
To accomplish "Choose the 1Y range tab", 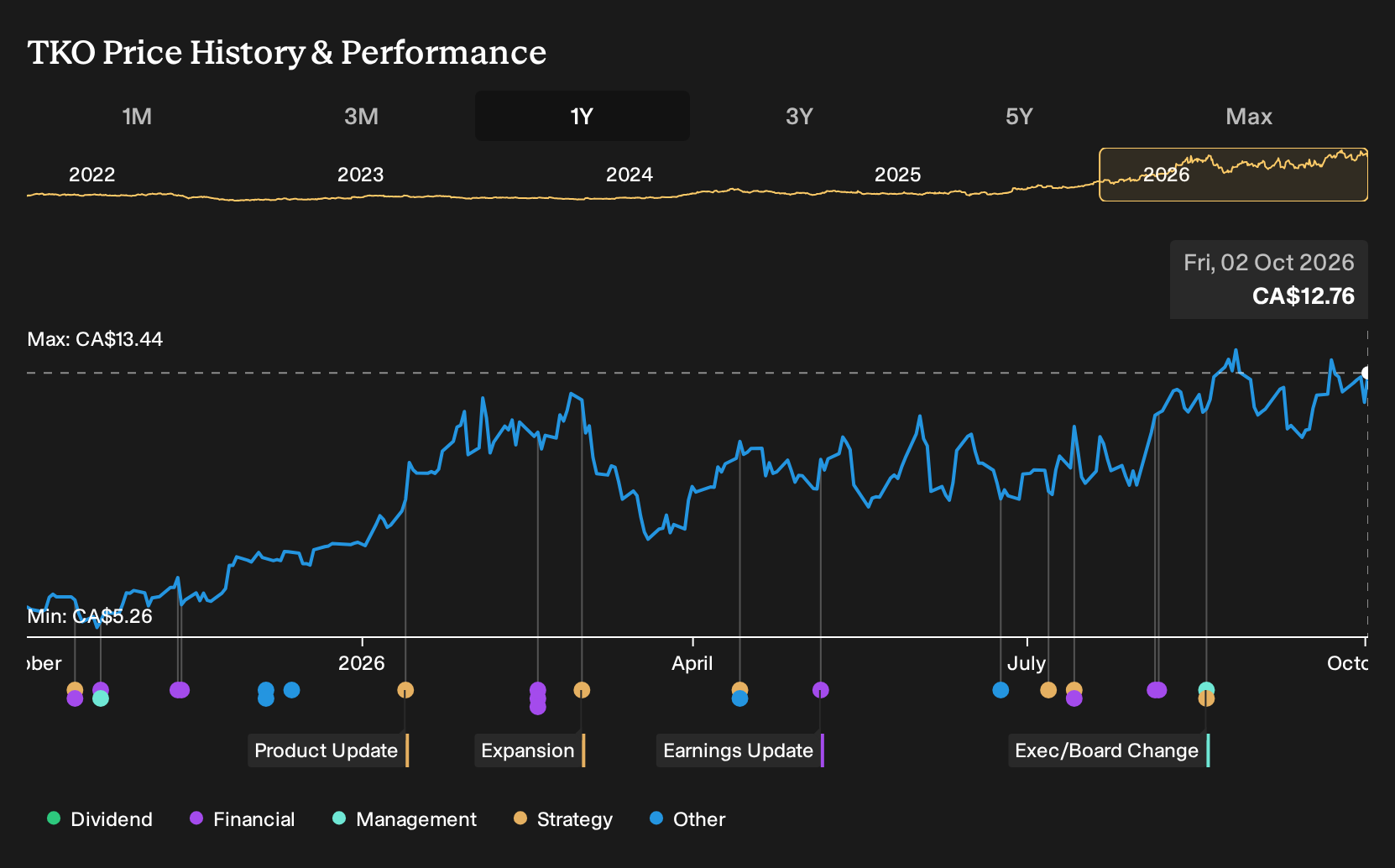I will point(582,116).
